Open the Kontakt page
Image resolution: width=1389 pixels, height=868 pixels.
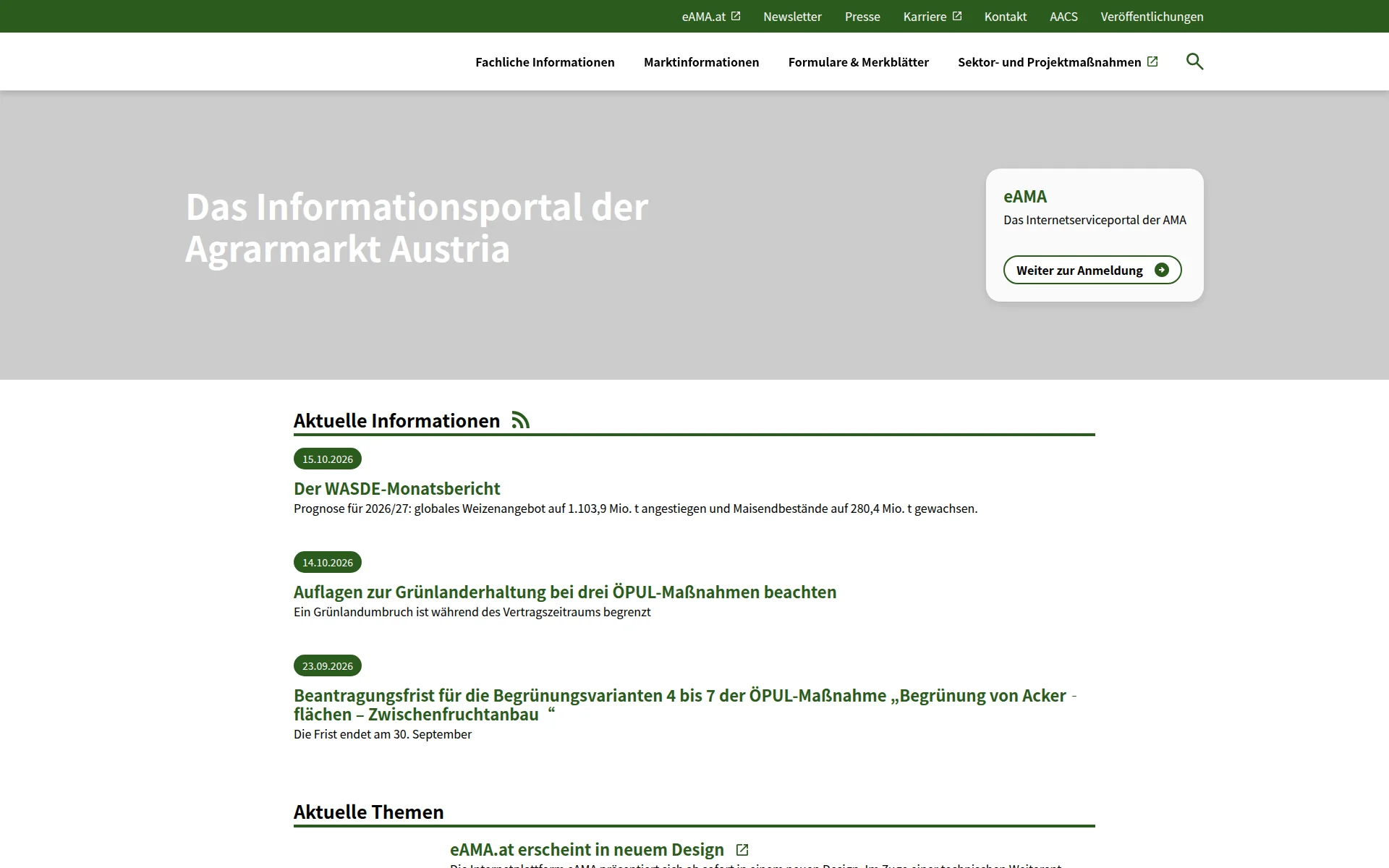(1005, 17)
